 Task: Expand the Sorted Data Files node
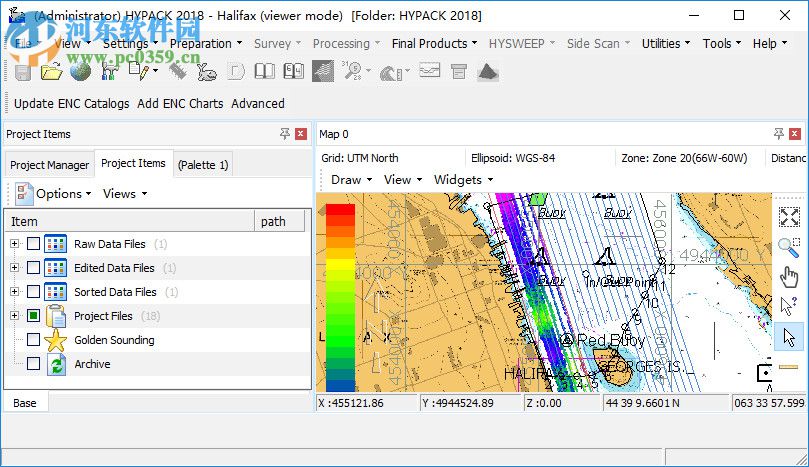14,292
